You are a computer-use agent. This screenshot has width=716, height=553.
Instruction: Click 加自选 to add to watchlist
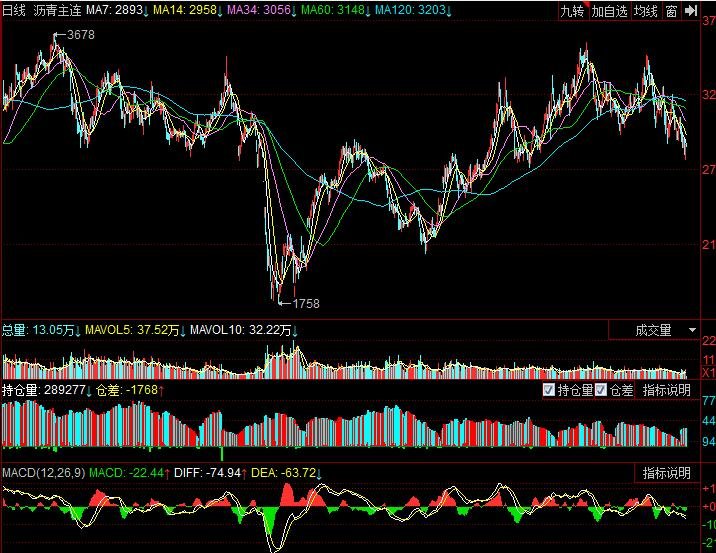608,11
